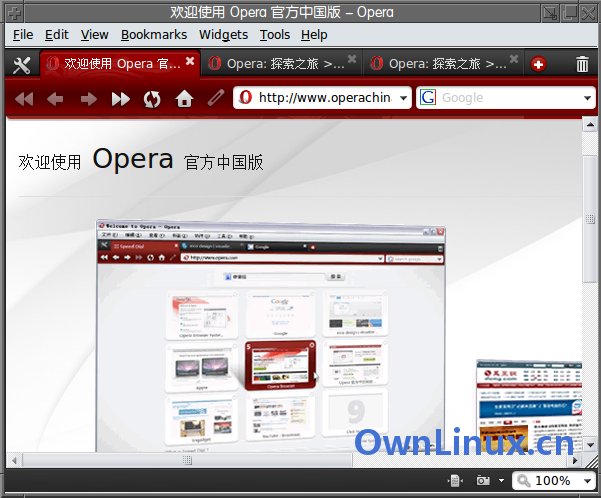This screenshot has height=498, width=601.
Task: Open the Help menu
Action: 314,35
